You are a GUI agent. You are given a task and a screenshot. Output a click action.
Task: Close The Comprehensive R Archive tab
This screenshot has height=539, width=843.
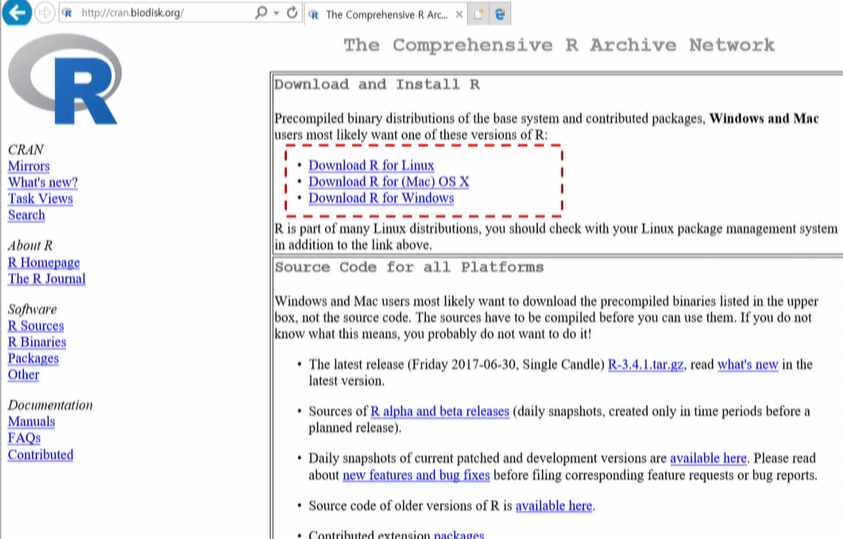click(x=459, y=15)
